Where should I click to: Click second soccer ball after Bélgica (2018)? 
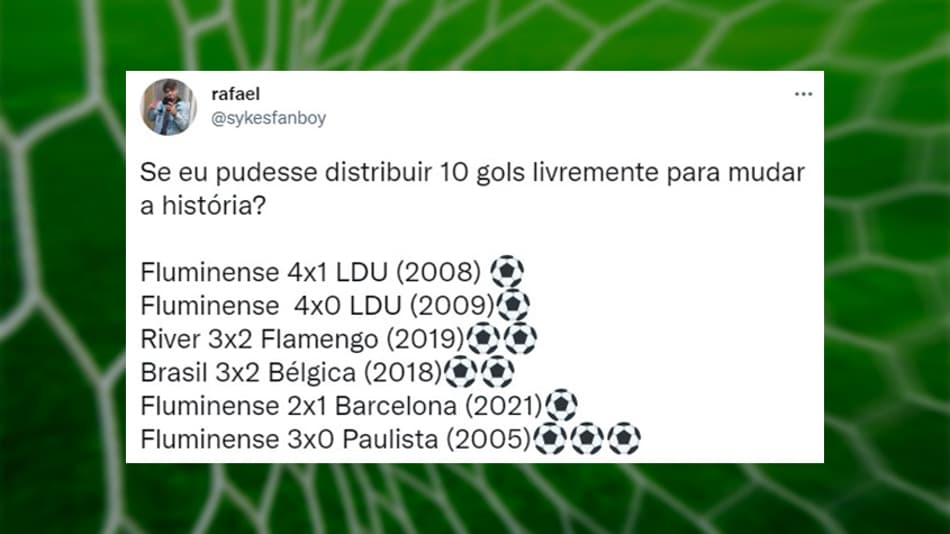click(x=498, y=372)
